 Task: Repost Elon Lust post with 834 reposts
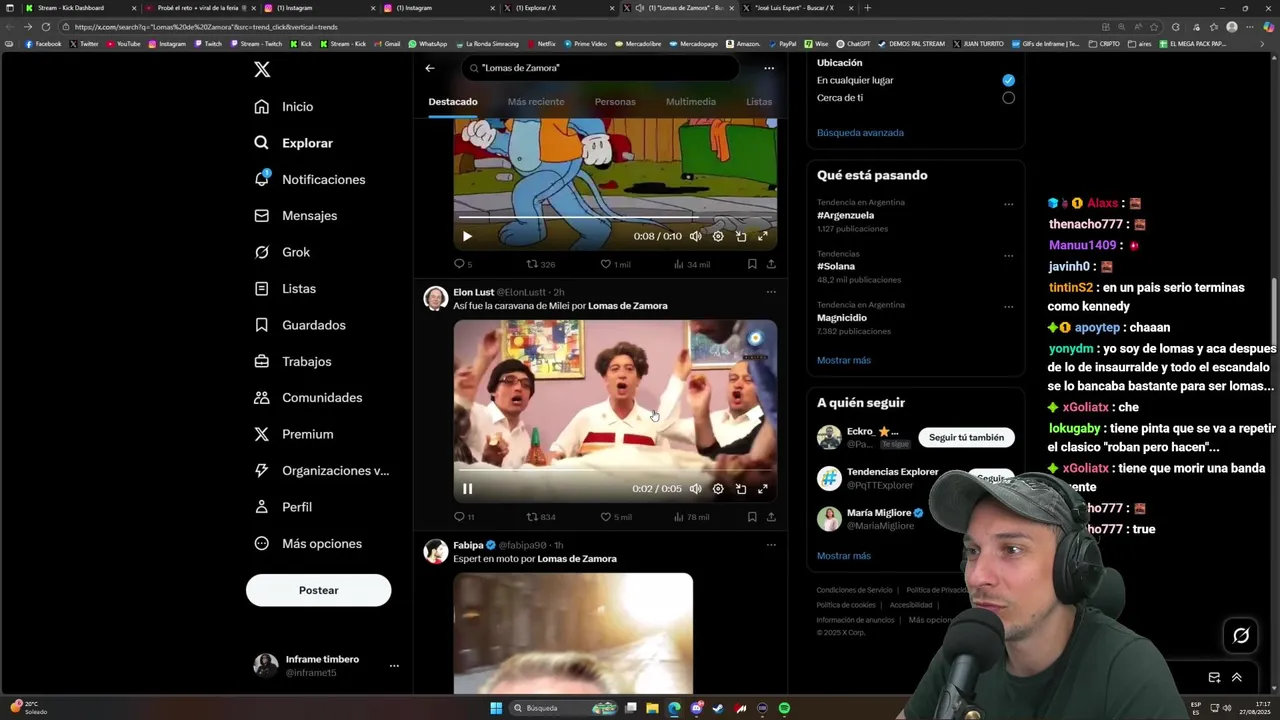(541, 517)
